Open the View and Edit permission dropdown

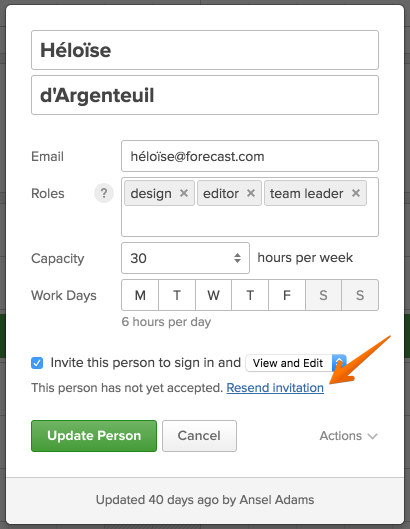(296, 363)
